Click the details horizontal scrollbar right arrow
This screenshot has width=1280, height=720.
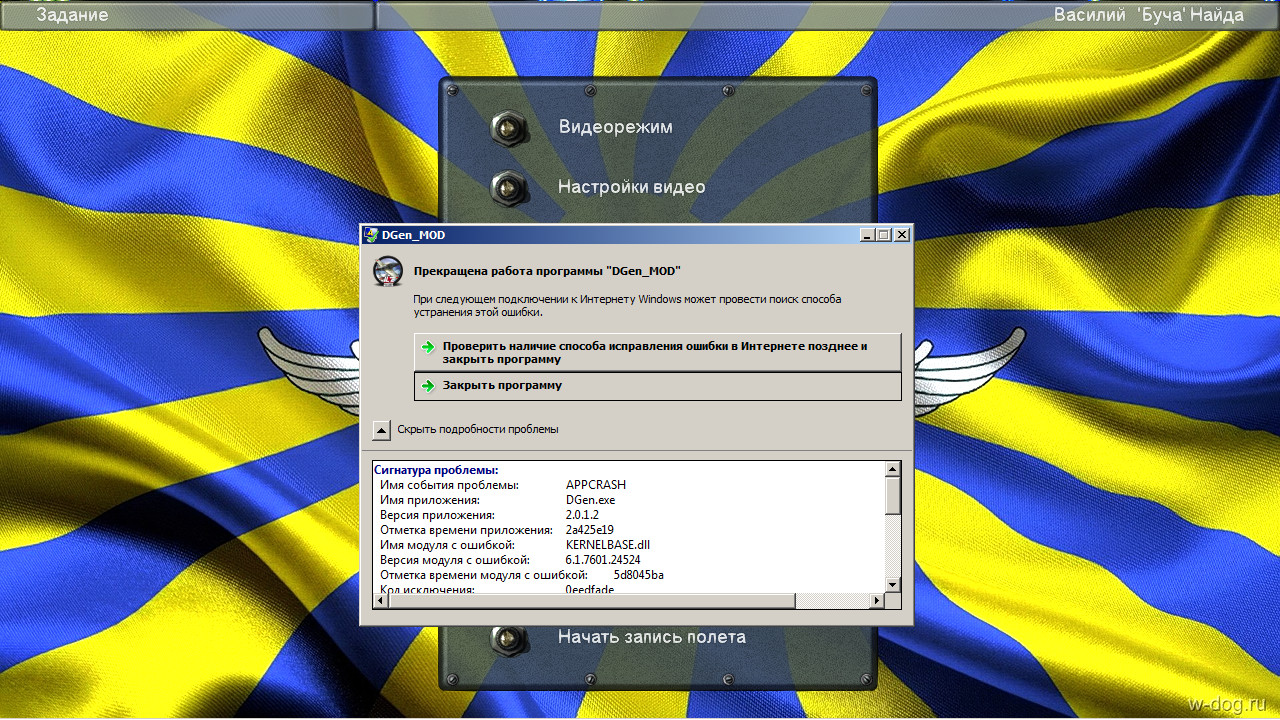(x=877, y=601)
